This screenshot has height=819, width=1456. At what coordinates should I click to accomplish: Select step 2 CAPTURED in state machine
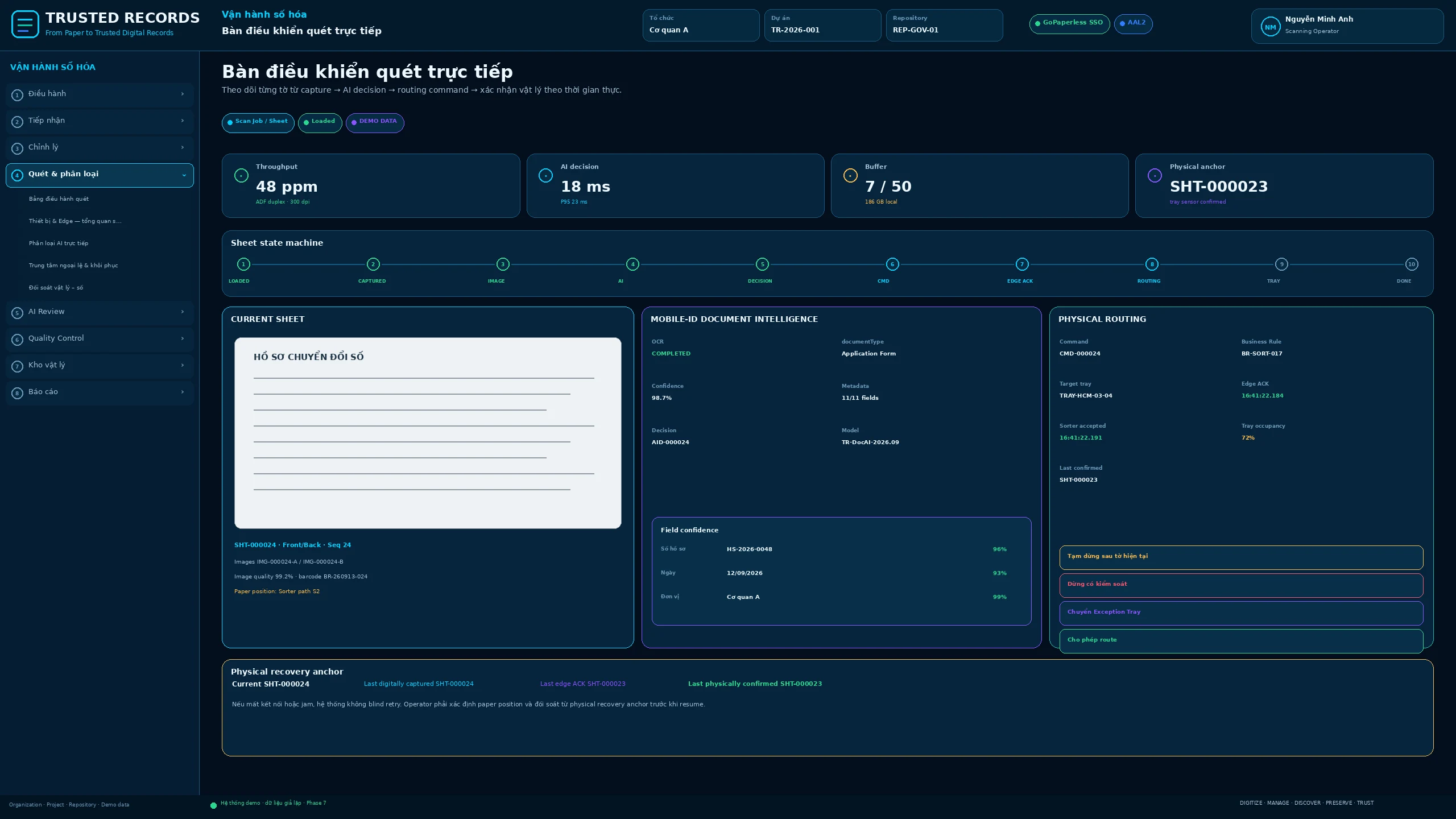373,264
